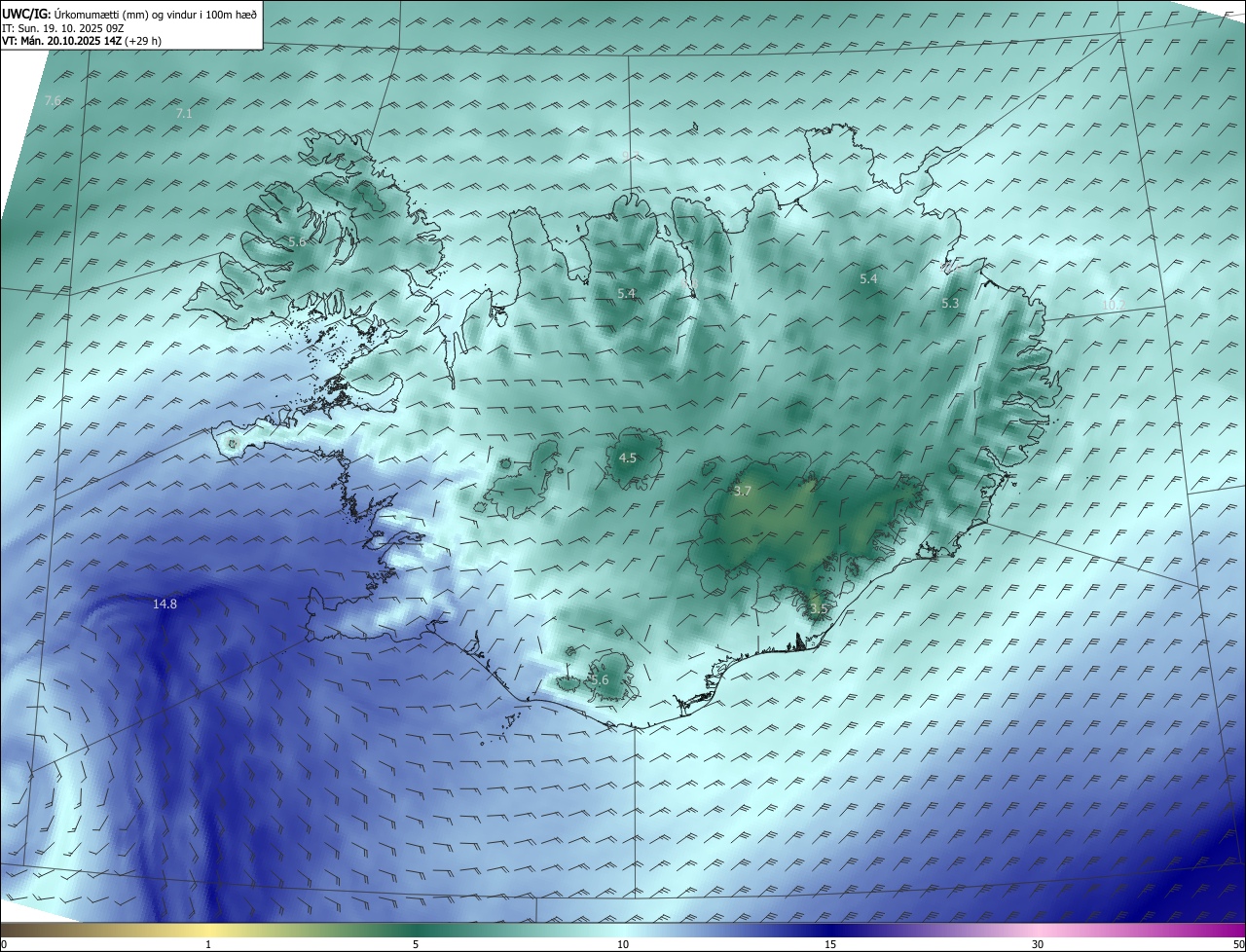
Task: Click the legend tick label '10'
Action: (x=623, y=944)
